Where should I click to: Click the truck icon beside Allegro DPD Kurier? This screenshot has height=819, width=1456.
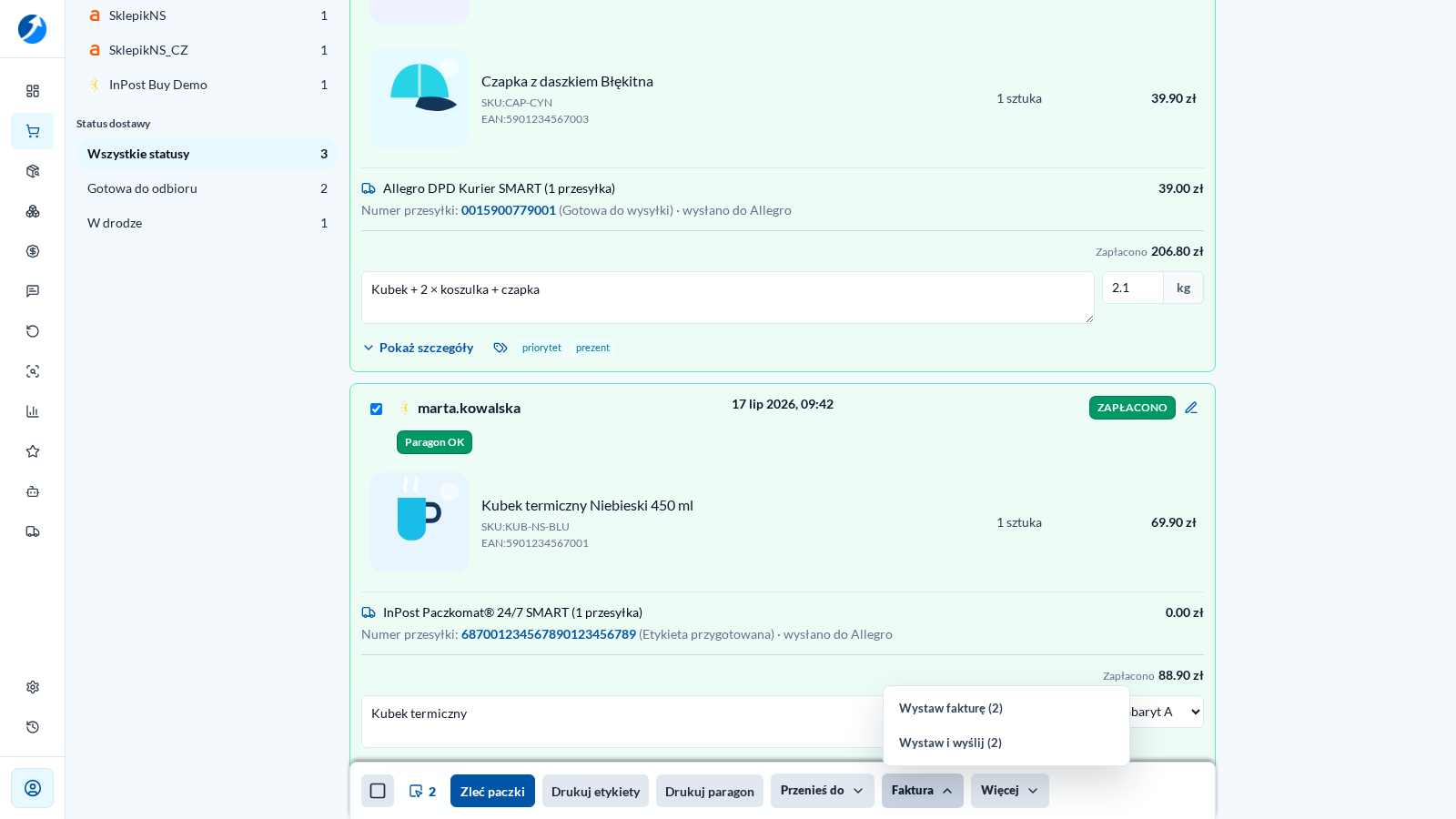369,188
